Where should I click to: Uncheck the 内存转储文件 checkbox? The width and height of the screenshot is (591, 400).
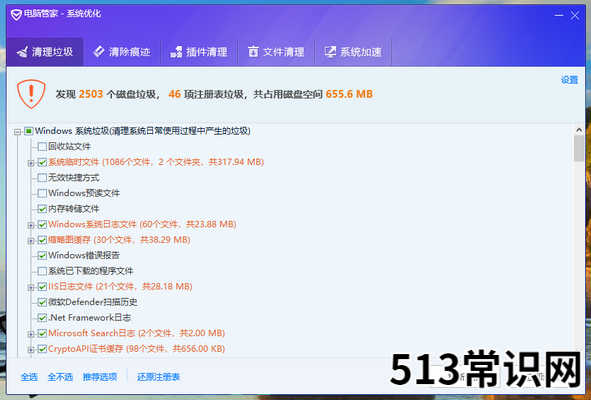point(42,209)
